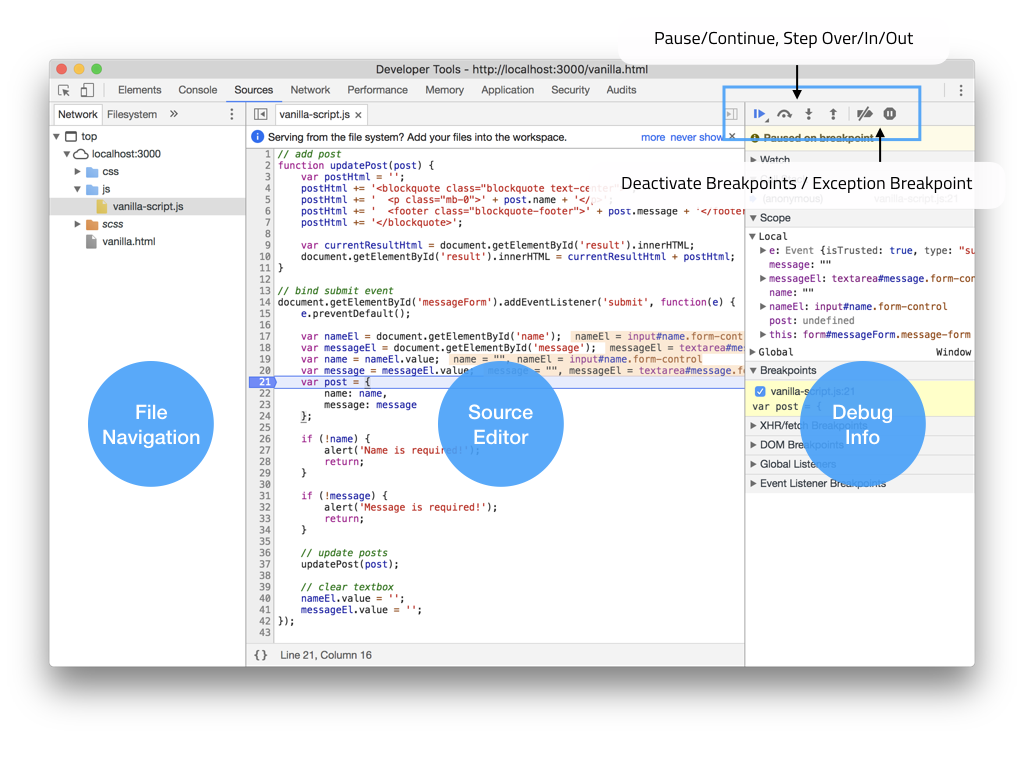Collapse the localhost:3000 tree node
The image size is (1024, 768).
67,154
